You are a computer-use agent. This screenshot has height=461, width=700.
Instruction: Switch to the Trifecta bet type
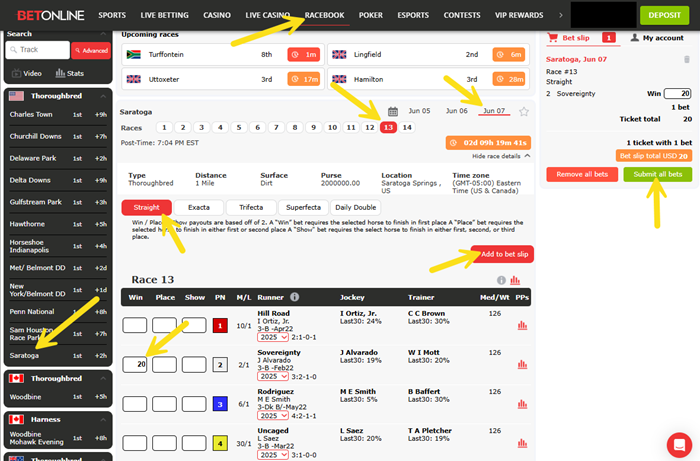pos(251,208)
